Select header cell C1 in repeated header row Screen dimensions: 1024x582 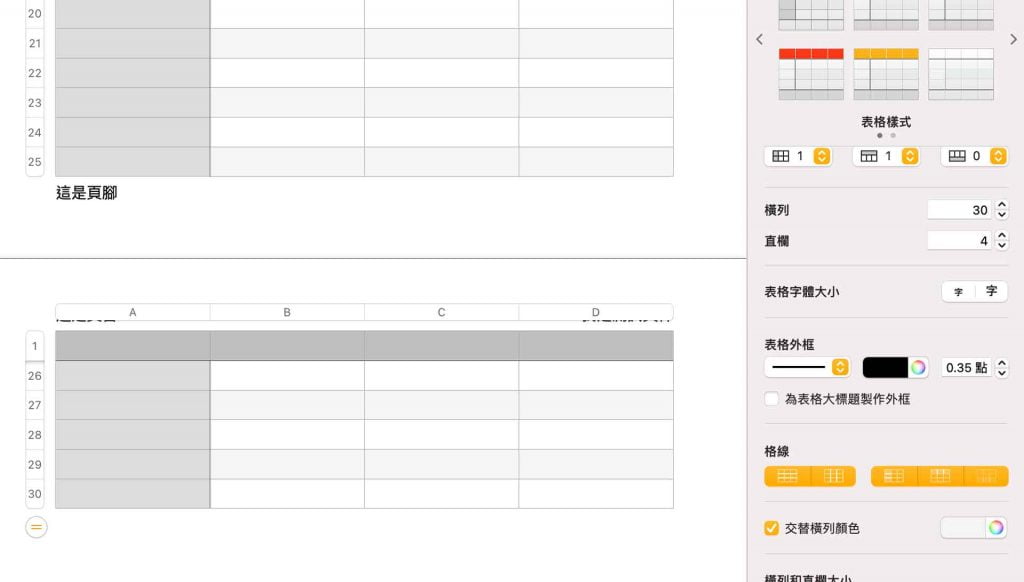tap(441, 346)
